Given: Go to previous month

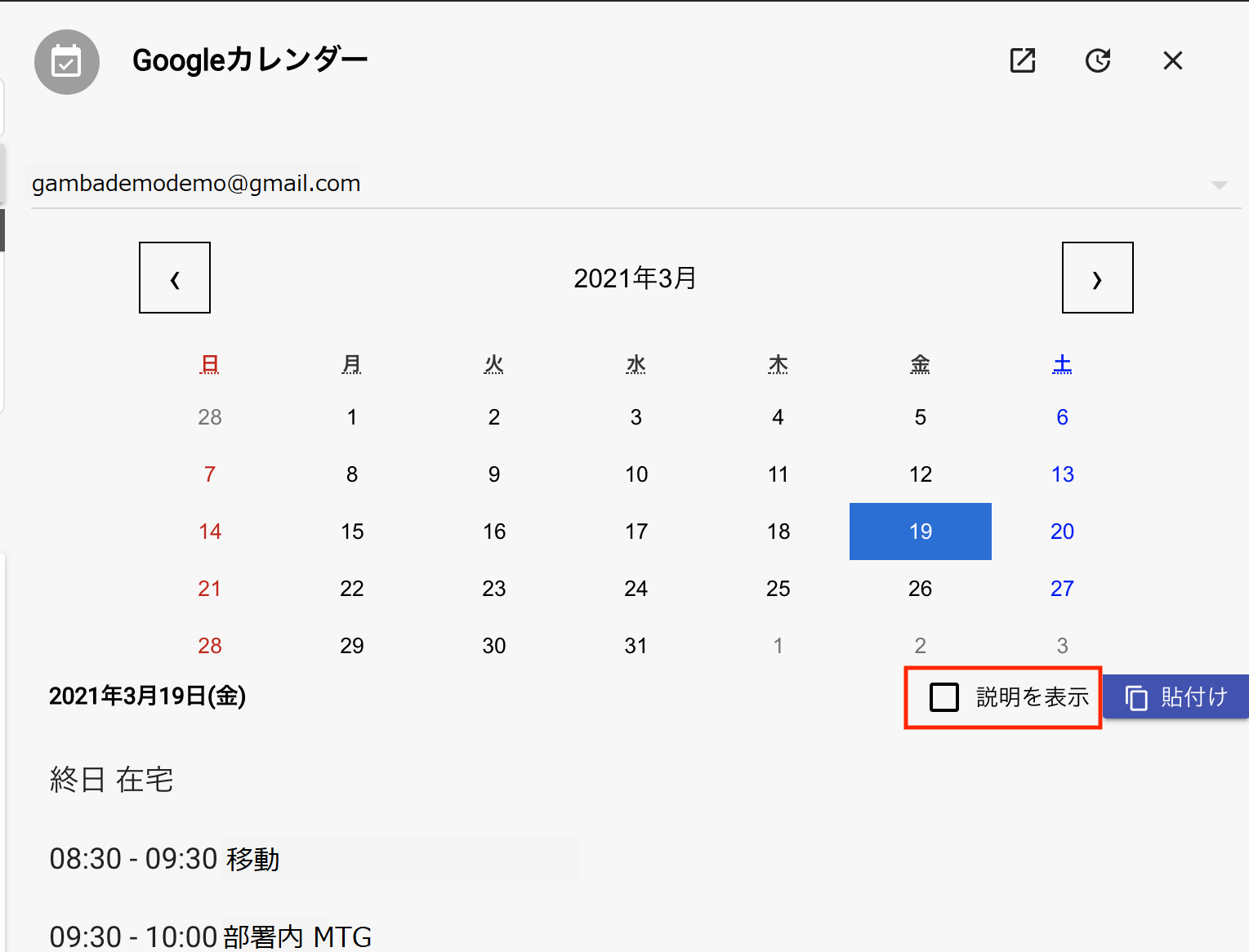Looking at the screenshot, I should point(175,278).
